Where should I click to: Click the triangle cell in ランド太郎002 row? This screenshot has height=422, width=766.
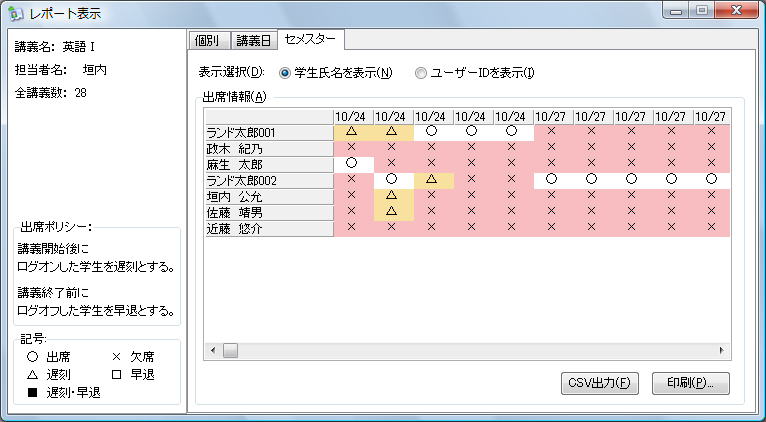(431, 180)
